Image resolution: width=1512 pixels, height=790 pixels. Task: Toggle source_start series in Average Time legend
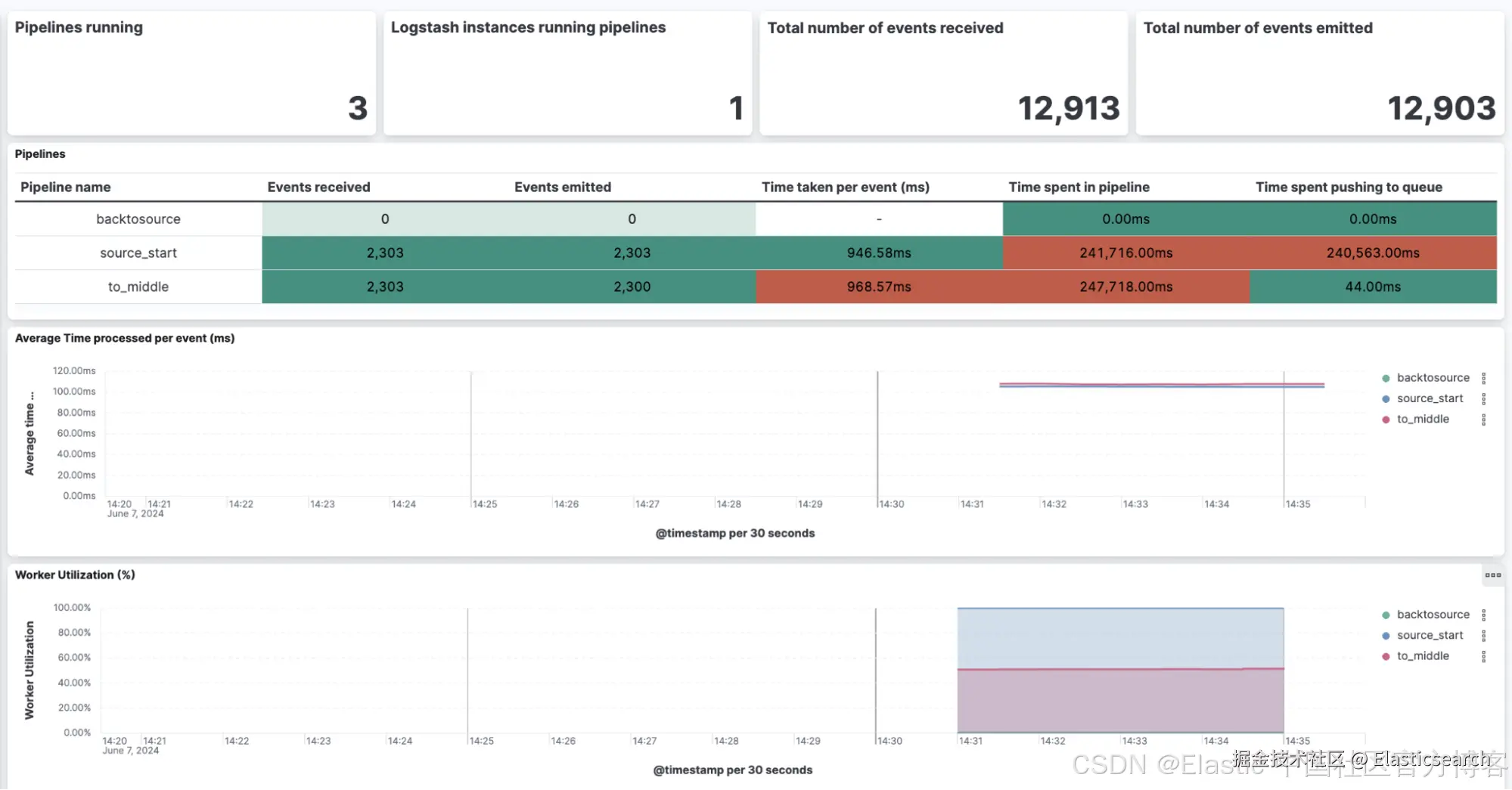coord(1430,398)
